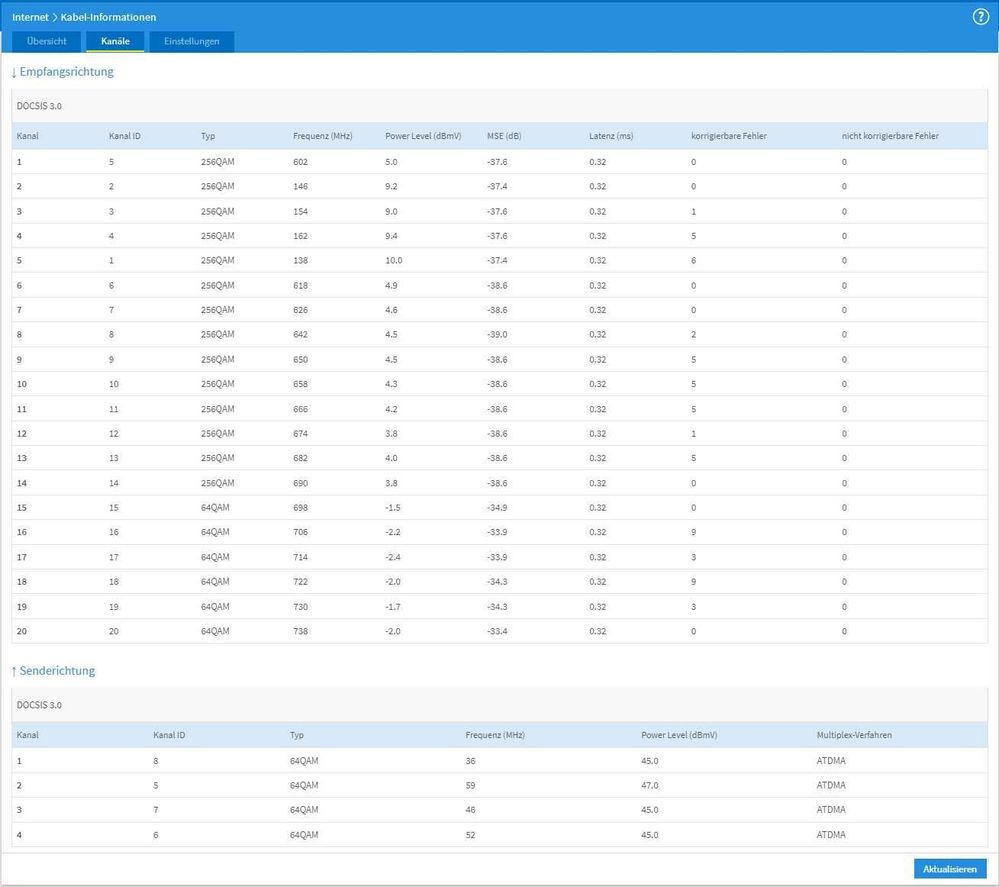Click the Aktualisieren button
999x887 pixels.
[950, 869]
